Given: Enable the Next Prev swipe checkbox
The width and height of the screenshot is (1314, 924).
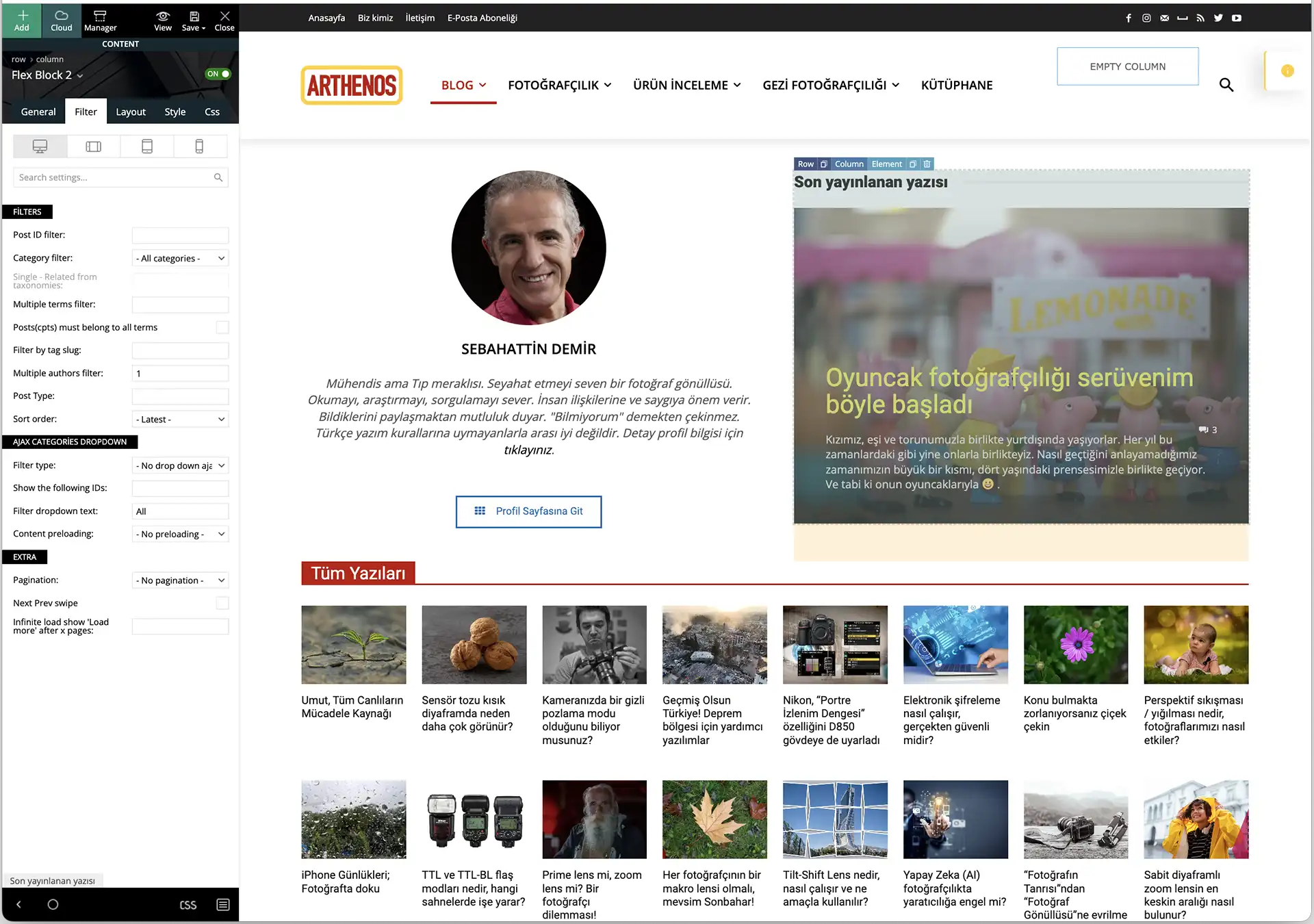Looking at the screenshot, I should [222, 603].
